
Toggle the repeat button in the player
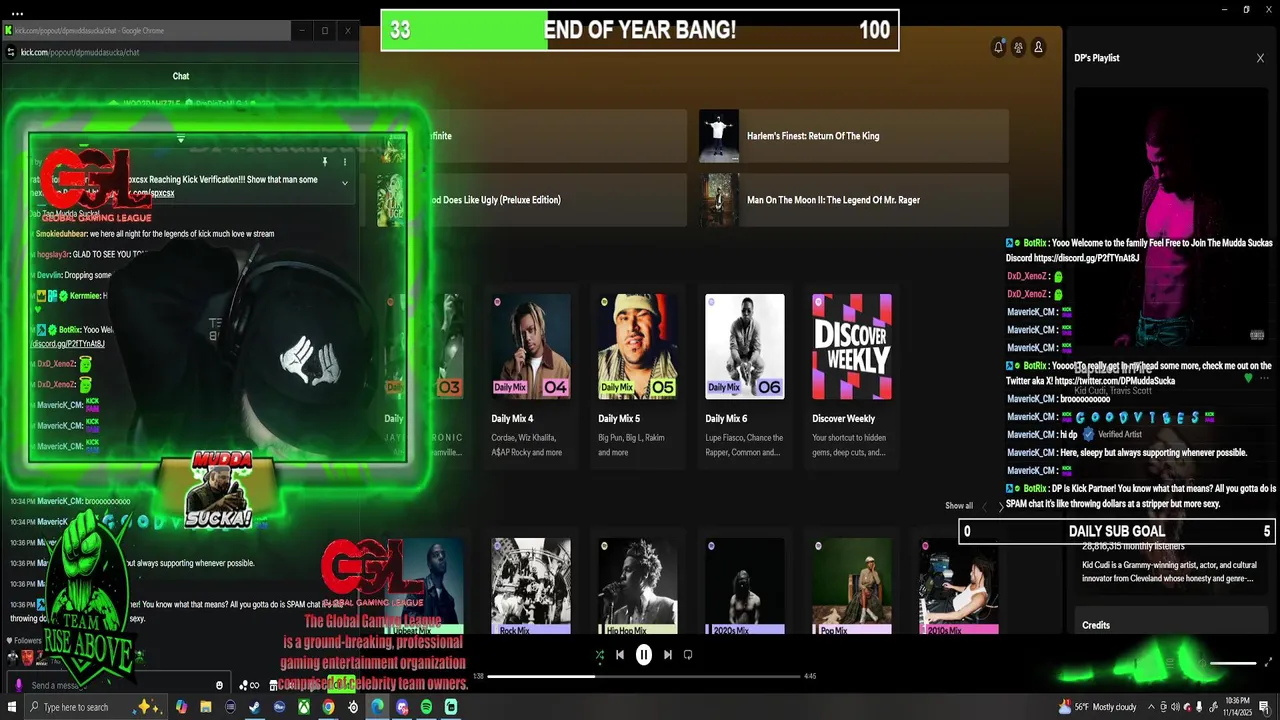coord(688,655)
